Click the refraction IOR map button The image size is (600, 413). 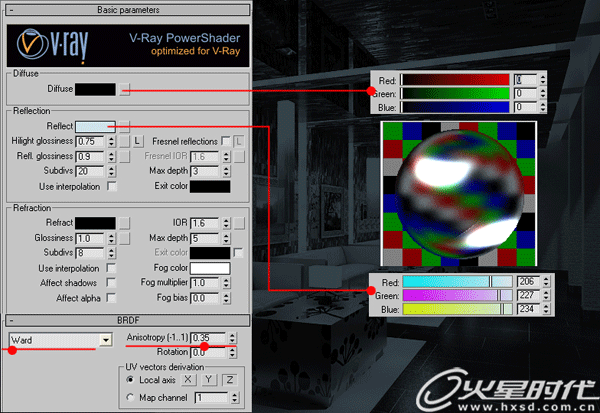coord(239,223)
